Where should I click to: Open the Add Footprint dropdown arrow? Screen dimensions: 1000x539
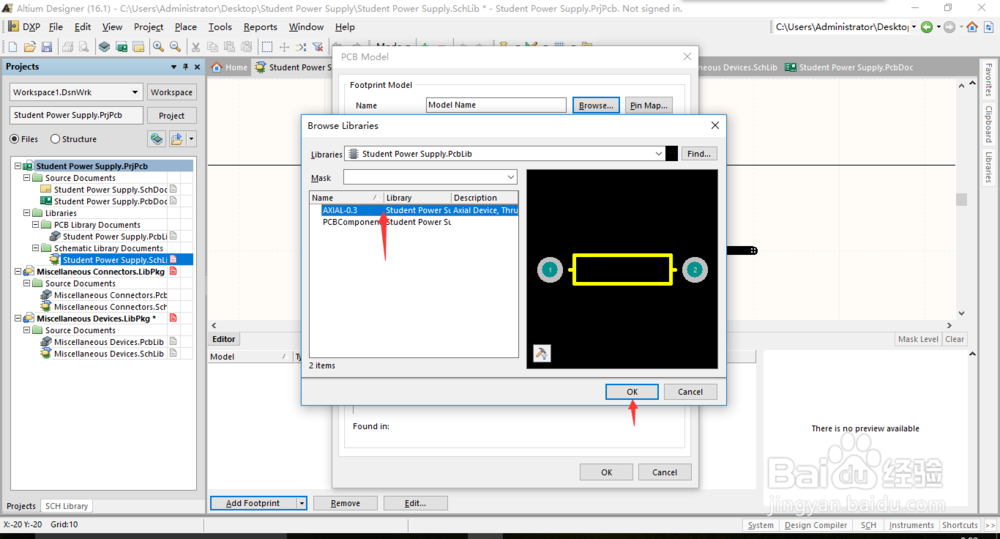[x=302, y=503]
